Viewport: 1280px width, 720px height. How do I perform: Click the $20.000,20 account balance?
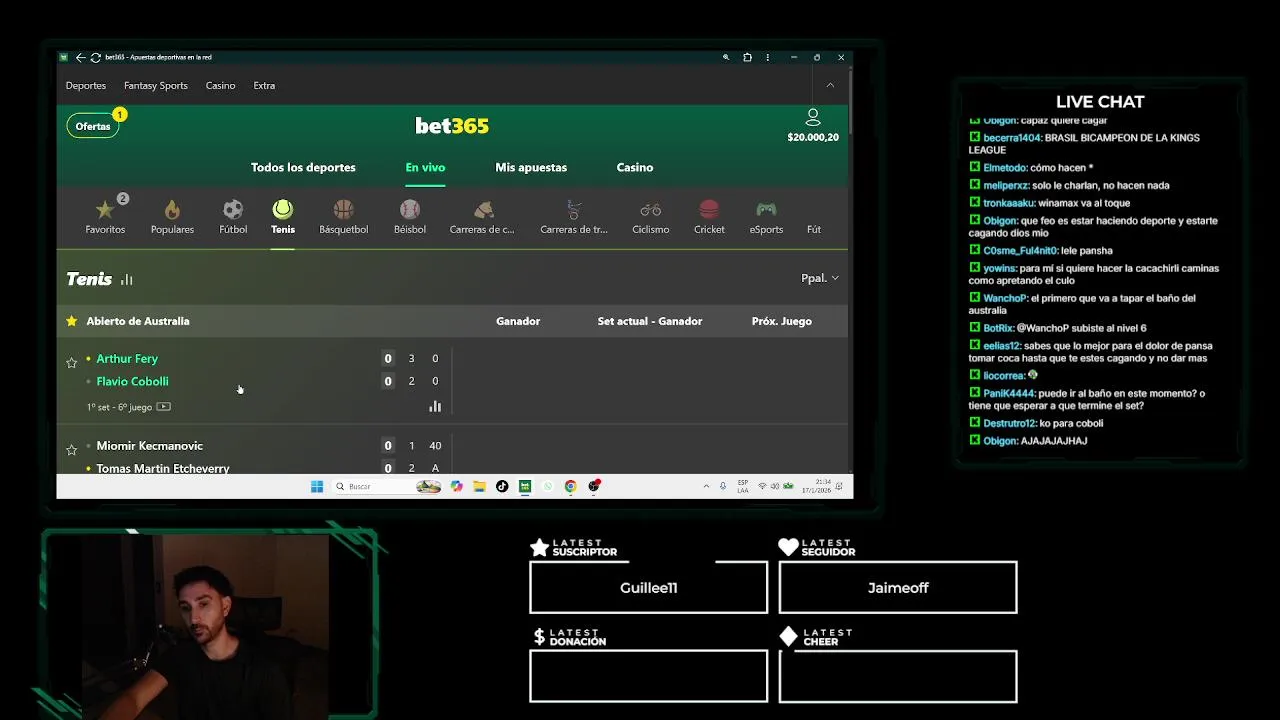click(813, 137)
